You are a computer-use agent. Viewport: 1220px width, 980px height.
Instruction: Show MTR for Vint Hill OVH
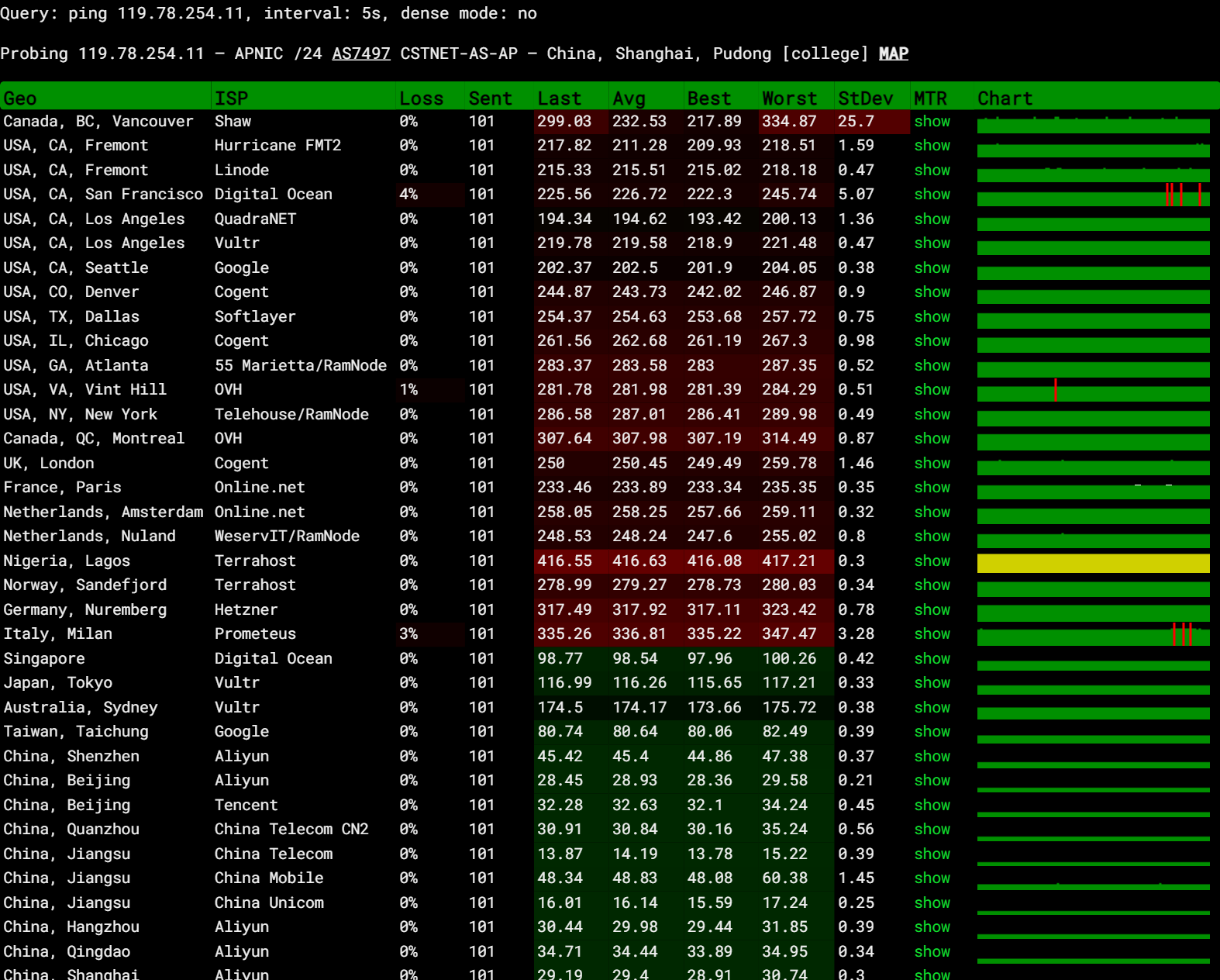932,390
